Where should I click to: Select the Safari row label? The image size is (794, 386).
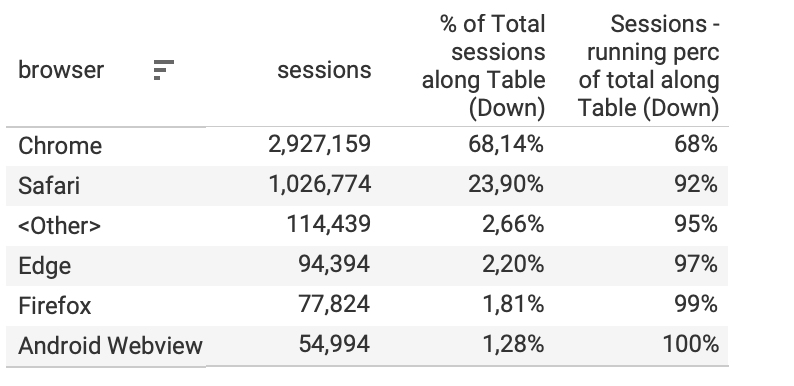point(49,185)
